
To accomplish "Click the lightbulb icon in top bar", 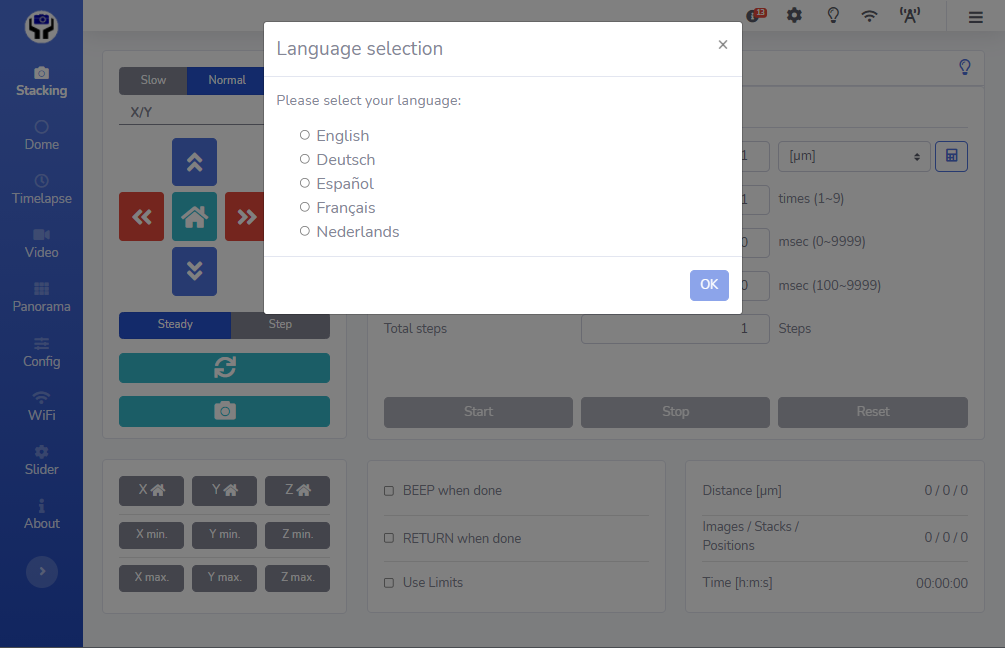I will click(x=832, y=15).
